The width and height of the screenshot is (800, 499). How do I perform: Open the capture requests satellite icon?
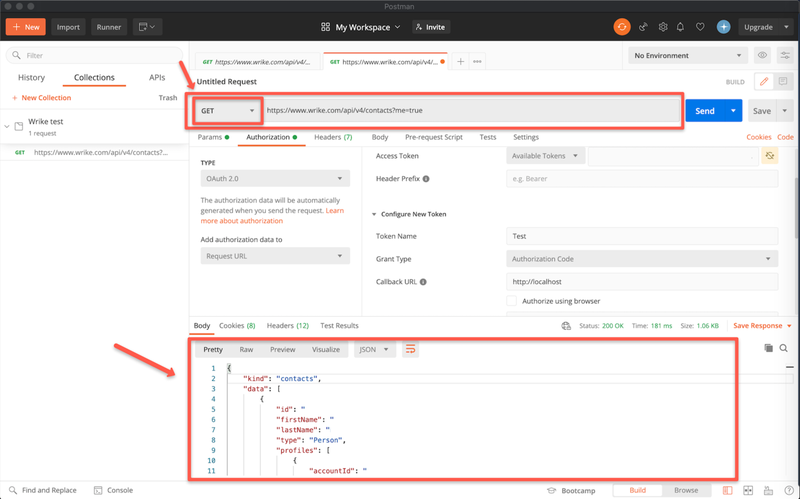[x=643, y=27]
